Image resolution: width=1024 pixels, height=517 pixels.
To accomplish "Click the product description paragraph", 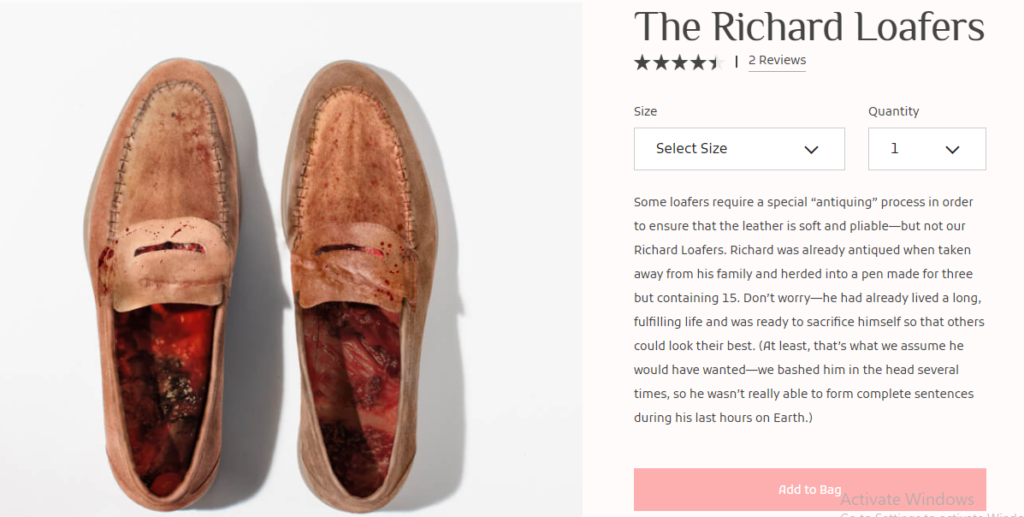I will [809, 310].
